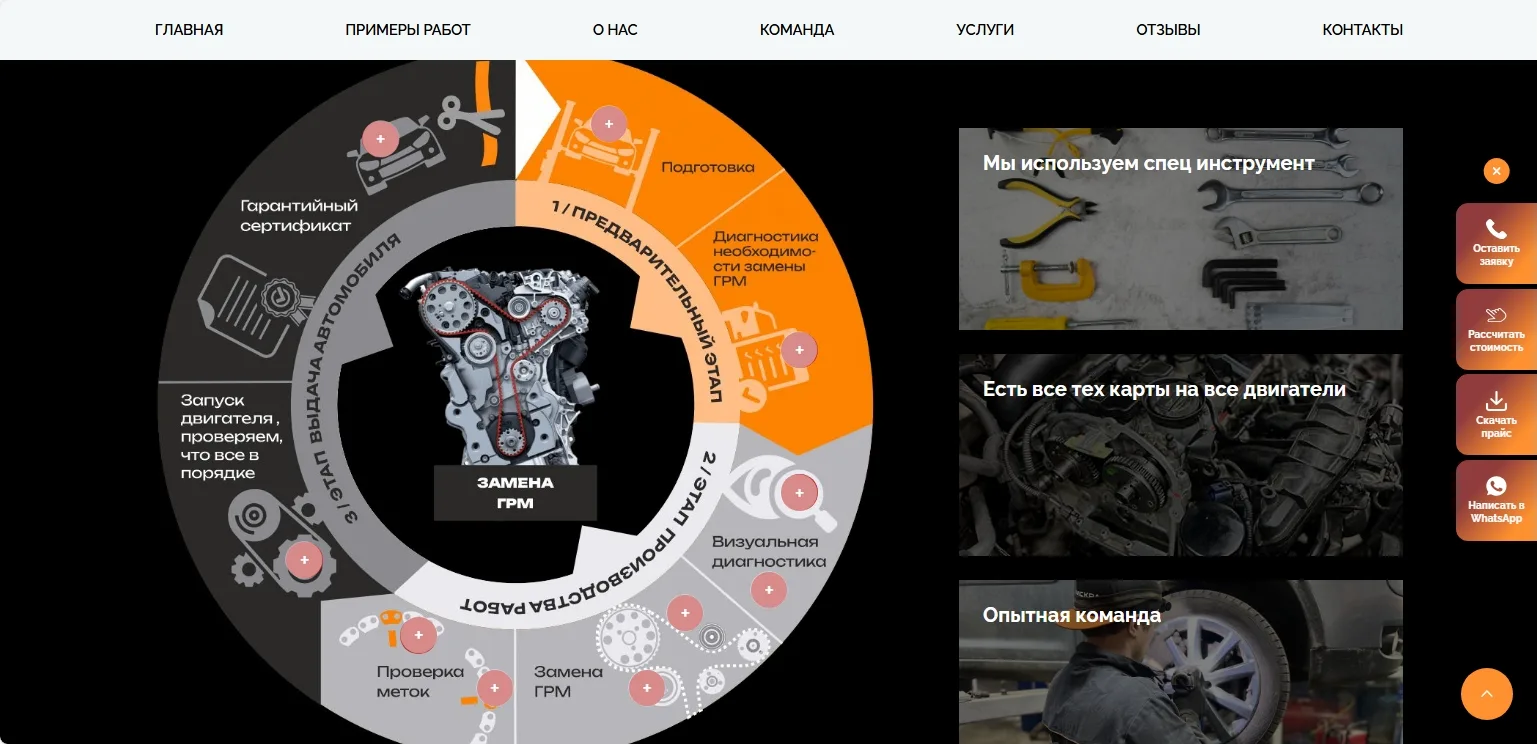Open the Написать в WhatsApp button
The image size is (1537, 744).
pyautogui.click(x=1496, y=500)
